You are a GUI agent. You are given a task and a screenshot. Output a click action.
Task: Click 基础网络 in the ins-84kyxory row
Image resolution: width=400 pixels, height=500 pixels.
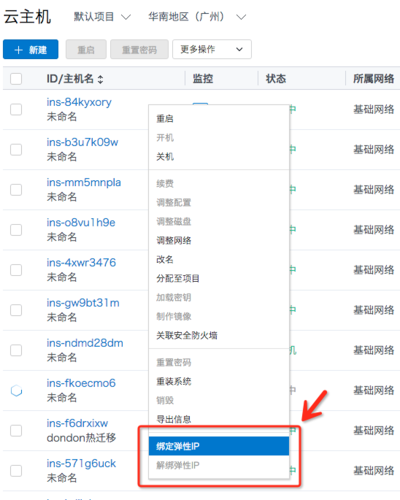pyautogui.click(x=374, y=109)
